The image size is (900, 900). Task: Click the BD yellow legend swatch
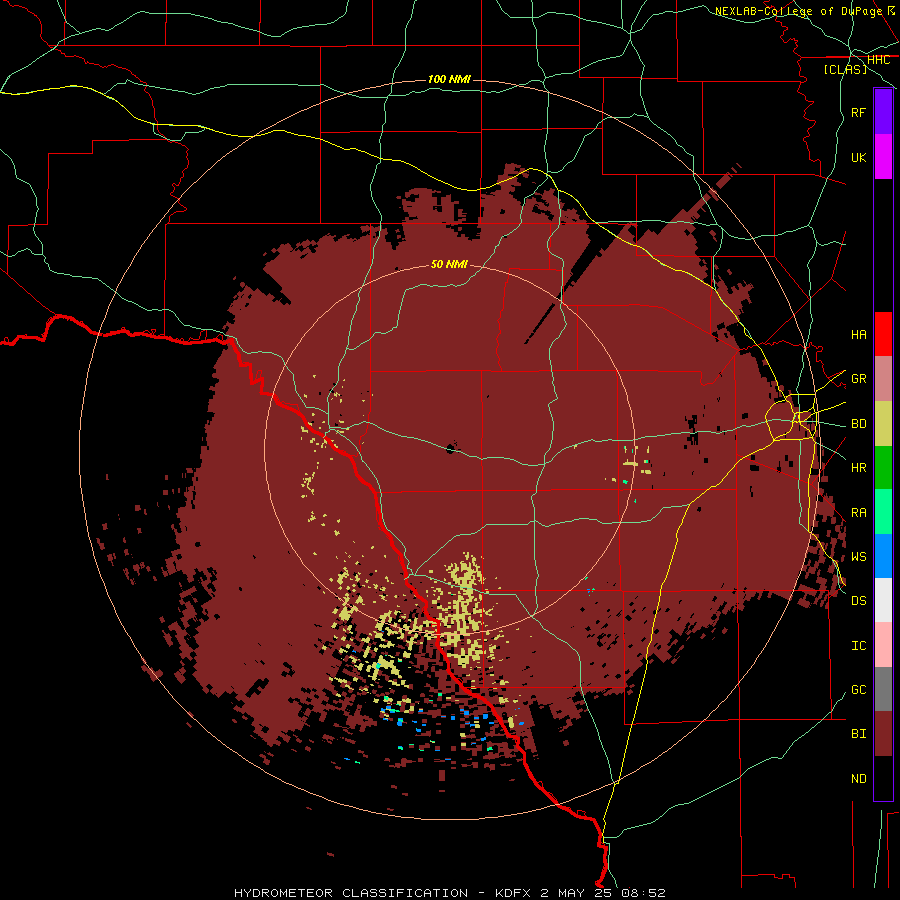coord(883,424)
